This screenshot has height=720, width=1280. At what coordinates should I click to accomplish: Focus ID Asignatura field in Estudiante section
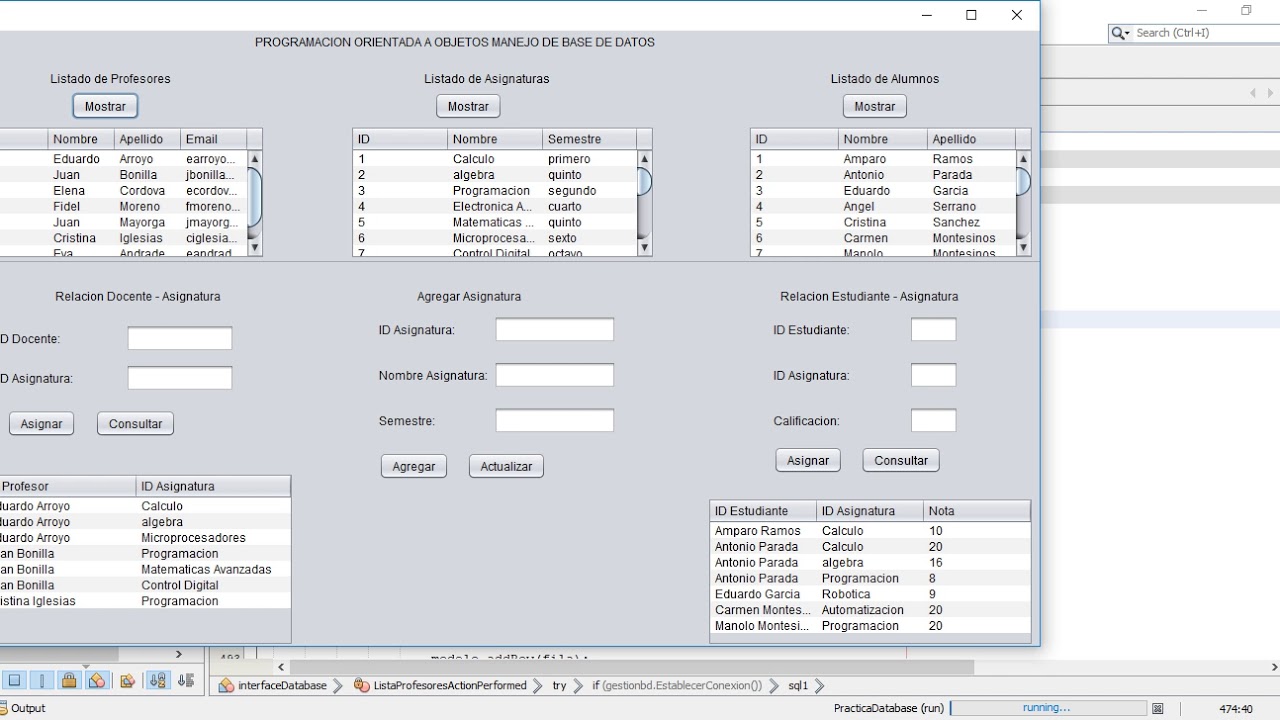934,375
